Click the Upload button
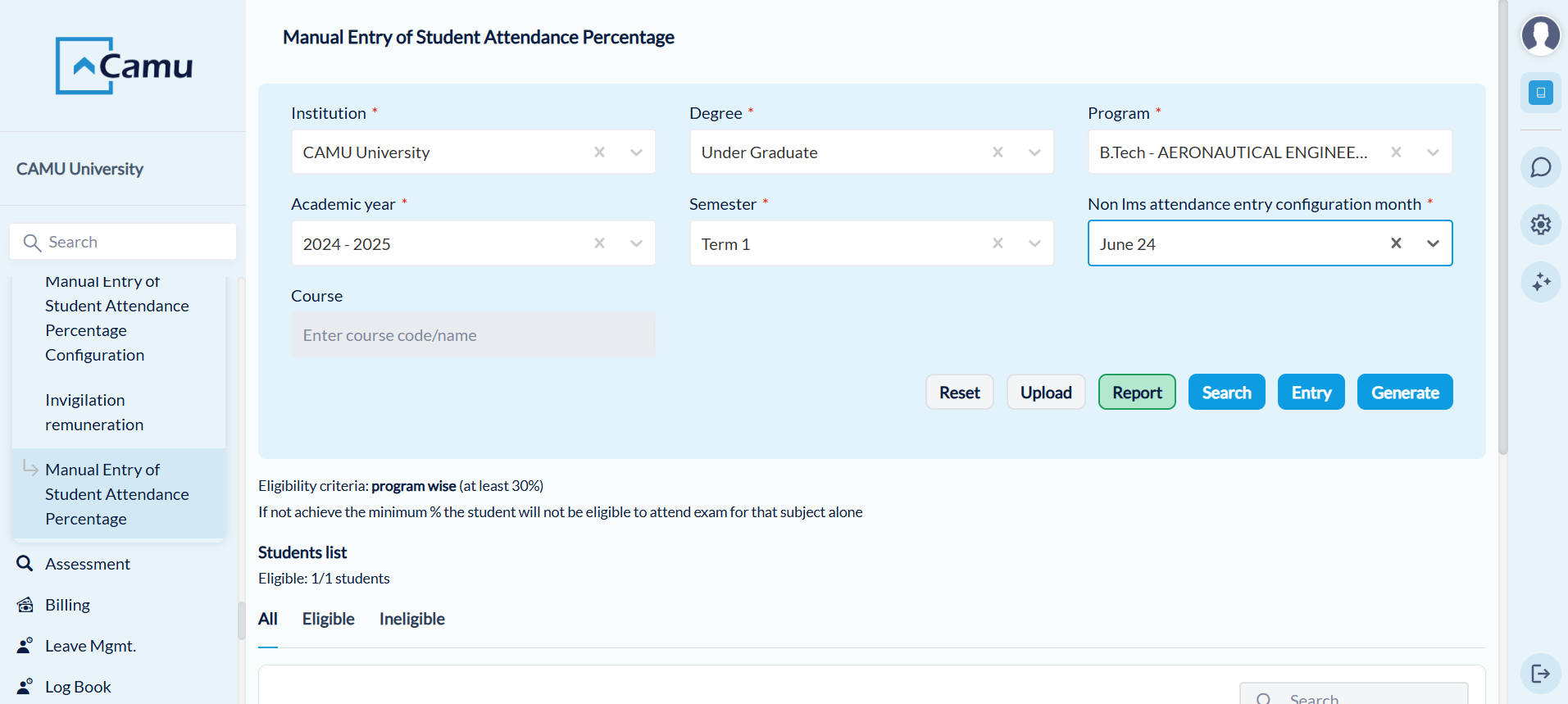 click(1045, 393)
